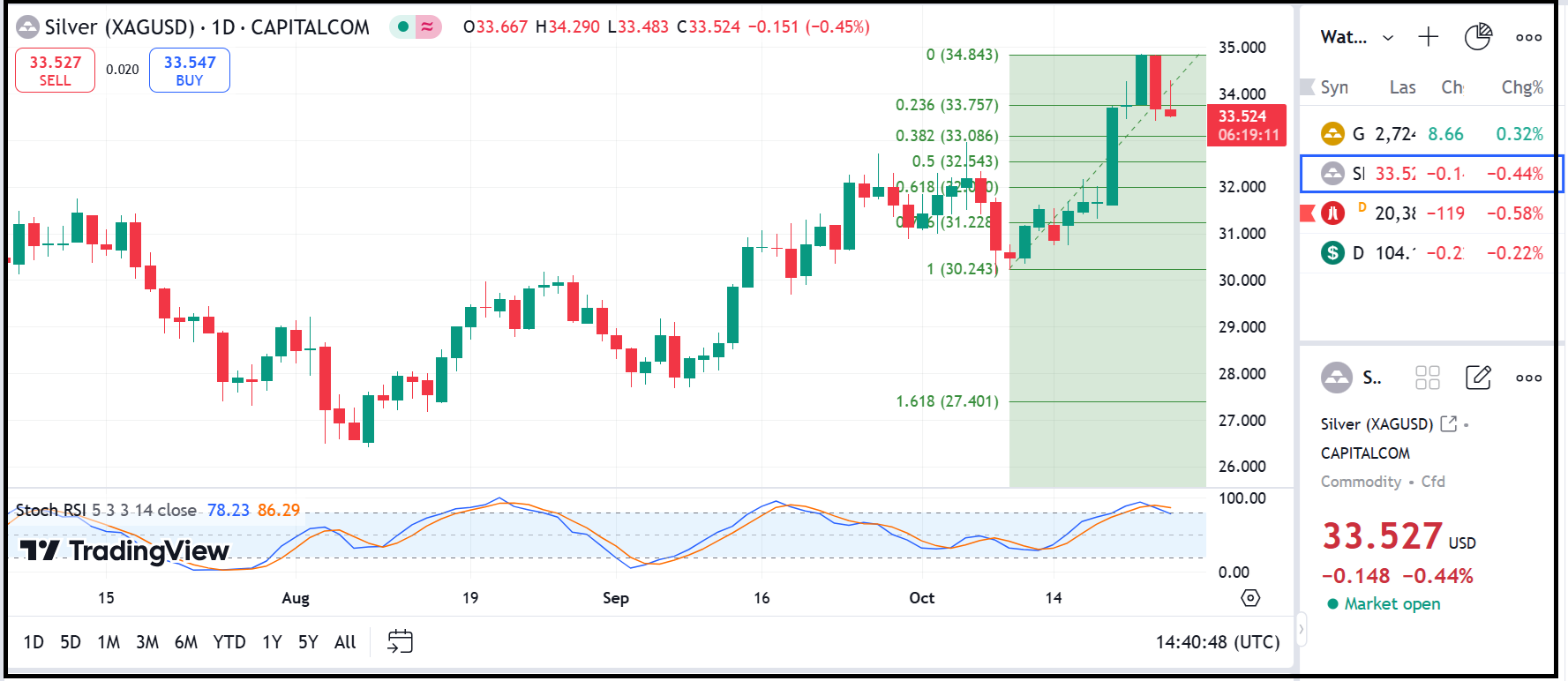The image size is (1568, 681).
Task: Click the edit note pencil icon
Action: pyautogui.click(x=1478, y=378)
